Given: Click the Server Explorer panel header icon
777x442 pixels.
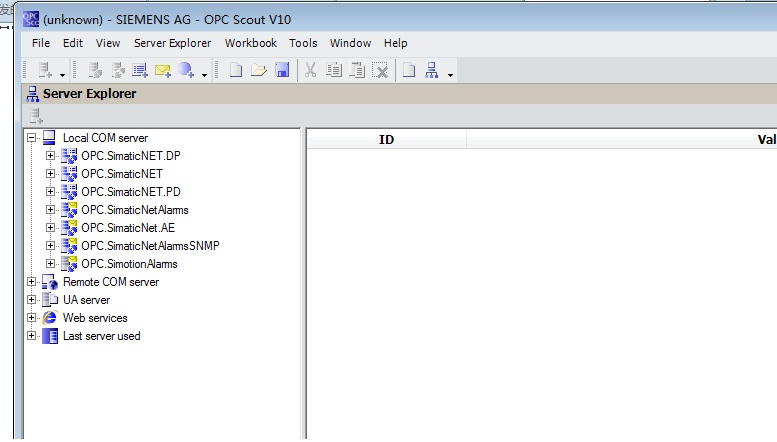Looking at the screenshot, I should [33, 94].
